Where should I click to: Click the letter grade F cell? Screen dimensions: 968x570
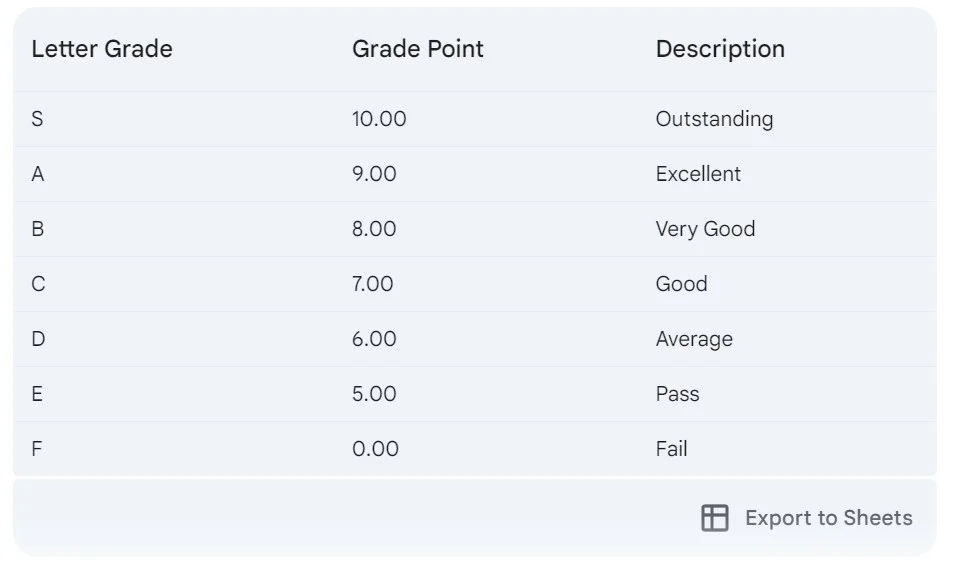[x=36, y=448]
